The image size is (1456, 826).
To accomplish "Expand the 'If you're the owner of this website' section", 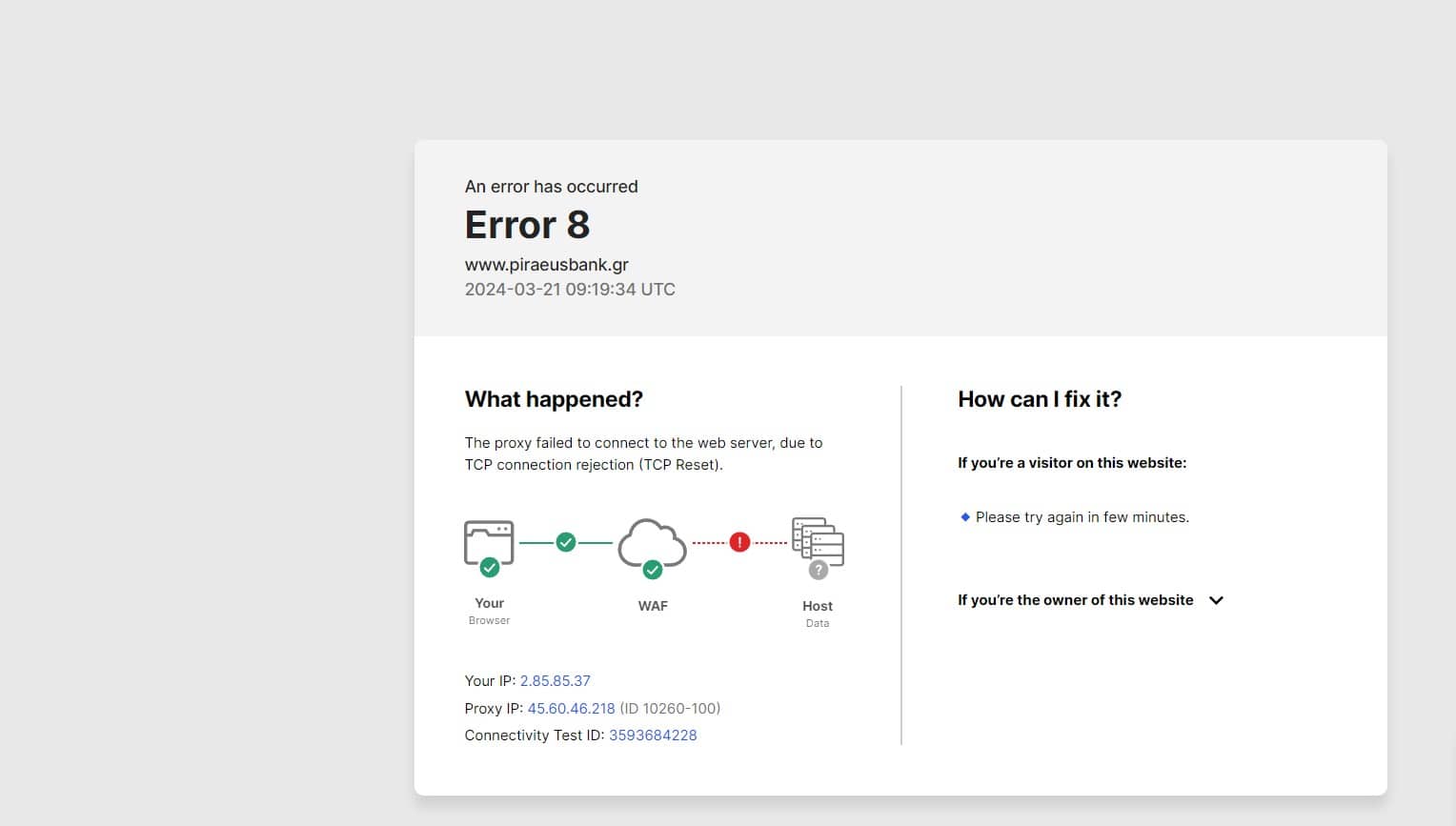I will point(1075,600).
